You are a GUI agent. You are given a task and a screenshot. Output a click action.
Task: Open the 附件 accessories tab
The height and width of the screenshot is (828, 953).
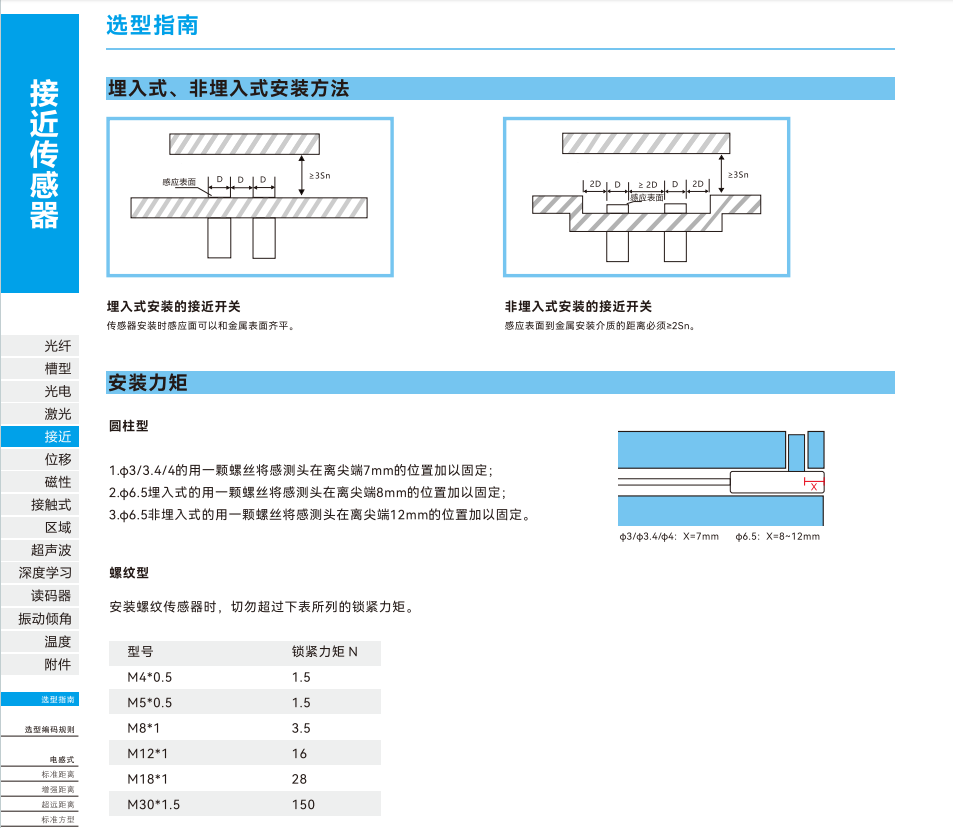pos(57,664)
